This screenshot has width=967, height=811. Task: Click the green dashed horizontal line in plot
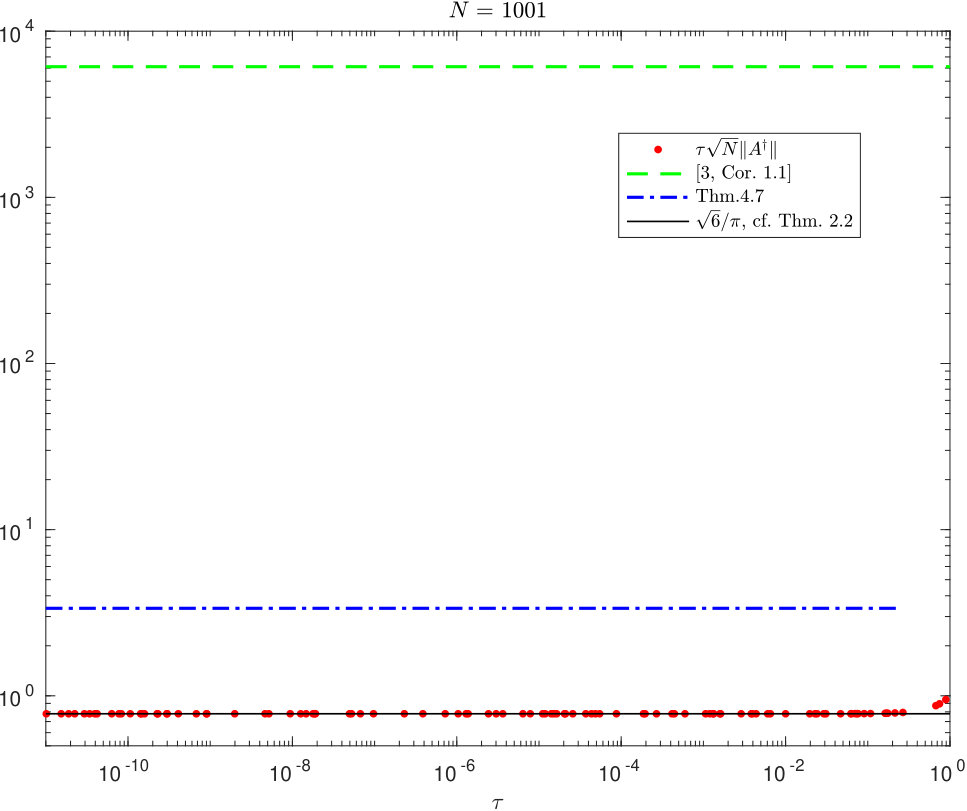(x=498, y=67)
